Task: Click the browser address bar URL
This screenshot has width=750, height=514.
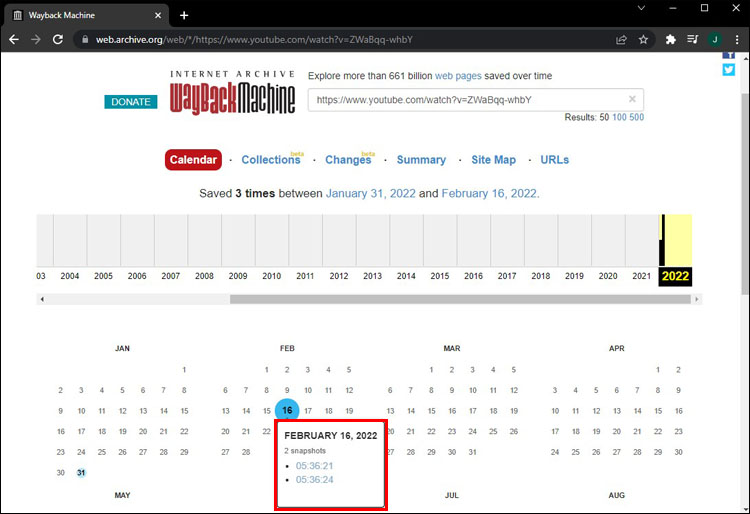Action: [x=254, y=40]
